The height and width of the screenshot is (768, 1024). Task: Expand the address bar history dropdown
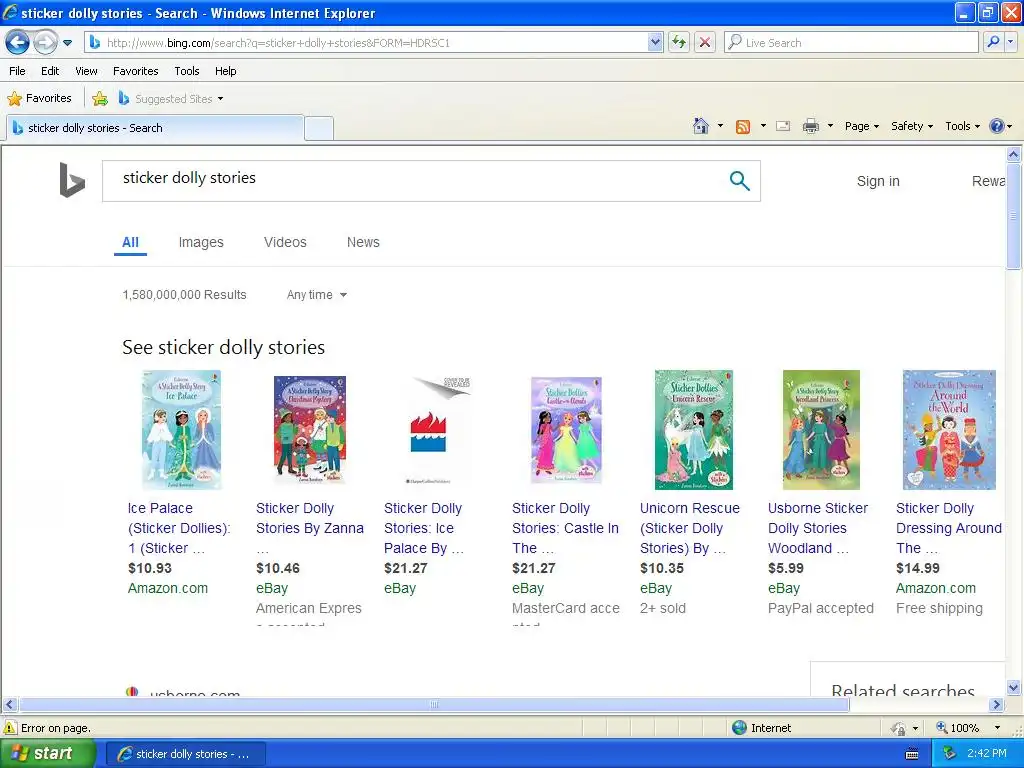tap(655, 43)
